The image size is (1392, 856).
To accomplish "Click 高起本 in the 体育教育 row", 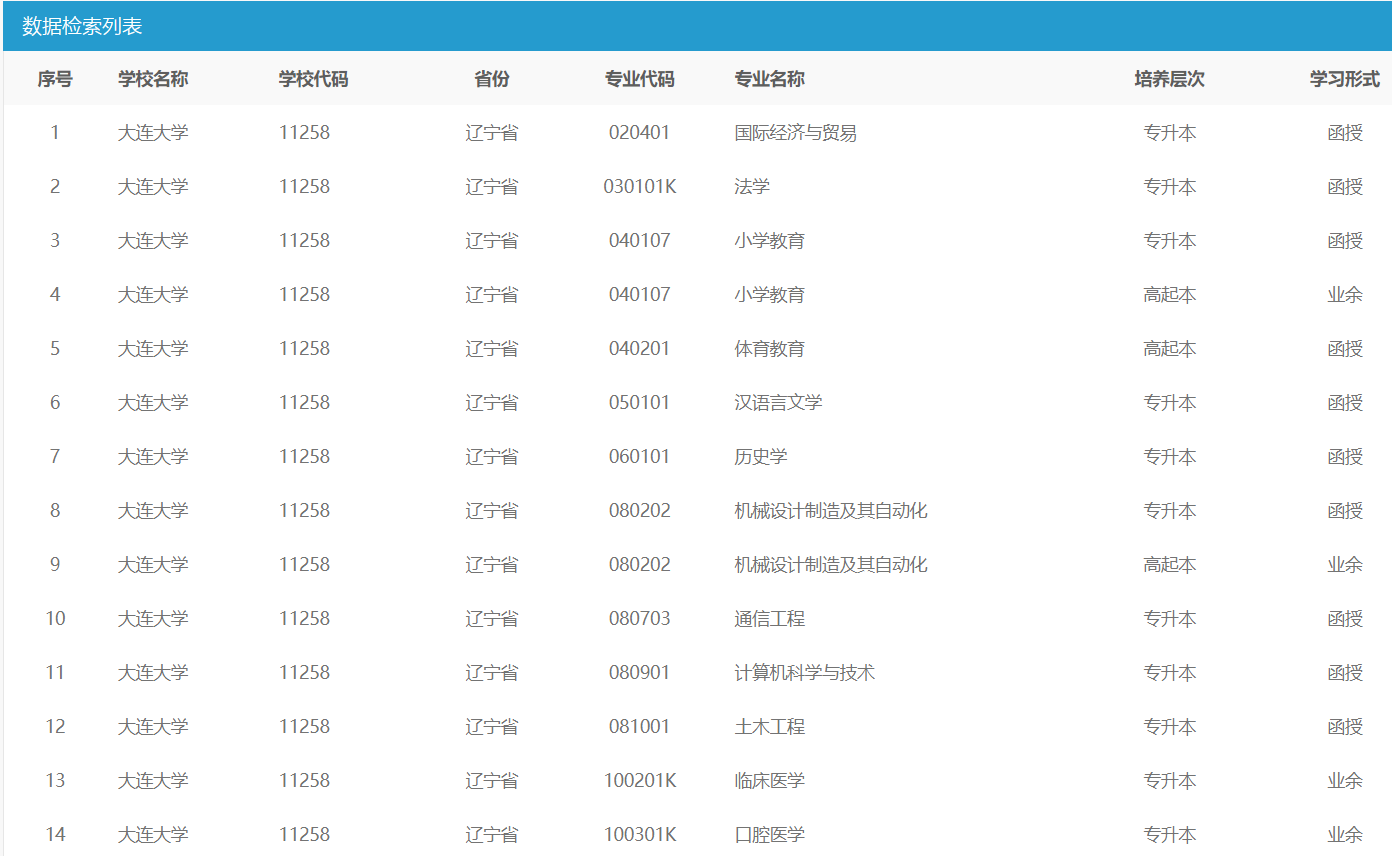I will click(1170, 349).
